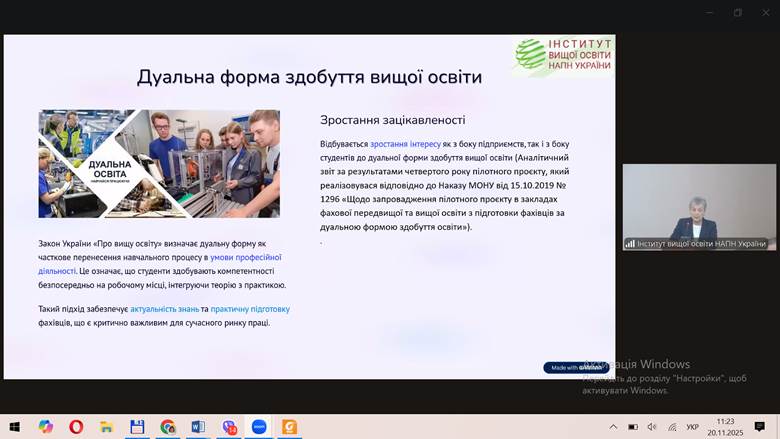Open the Windows Start menu
This screenshot has height=439, width=780.
(15, 427)
